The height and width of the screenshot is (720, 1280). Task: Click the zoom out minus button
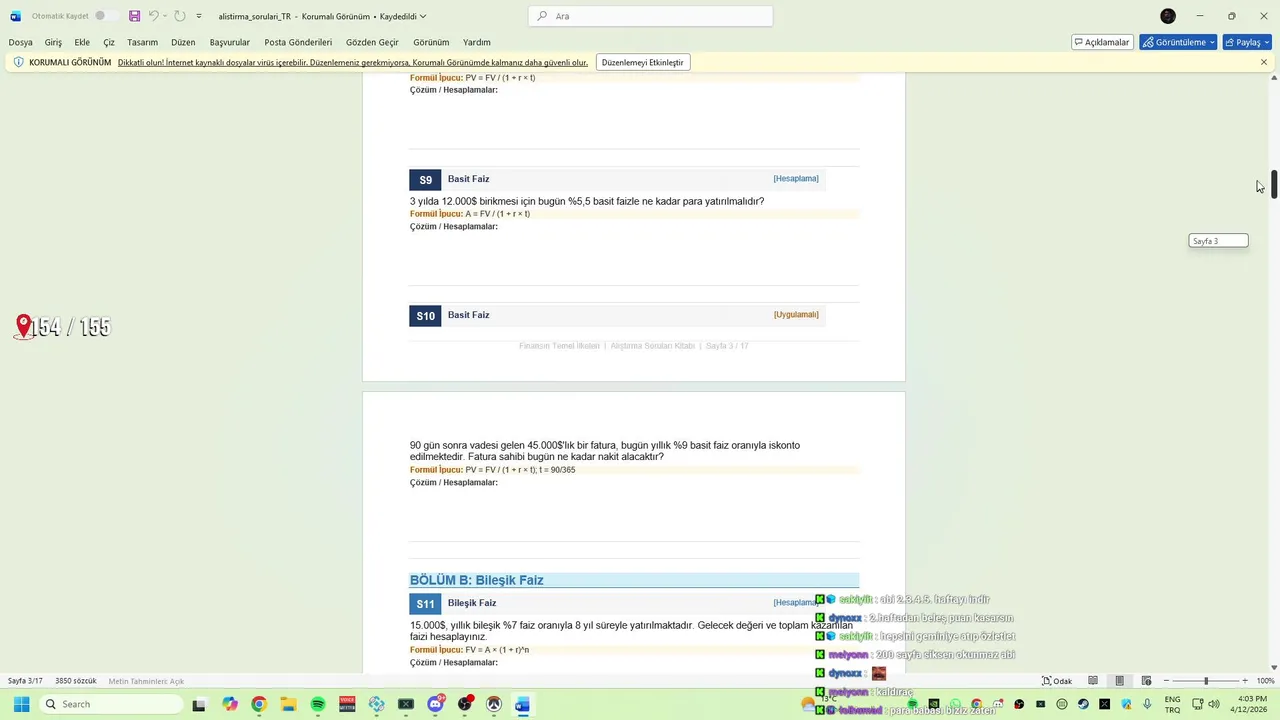[1166, 681]
